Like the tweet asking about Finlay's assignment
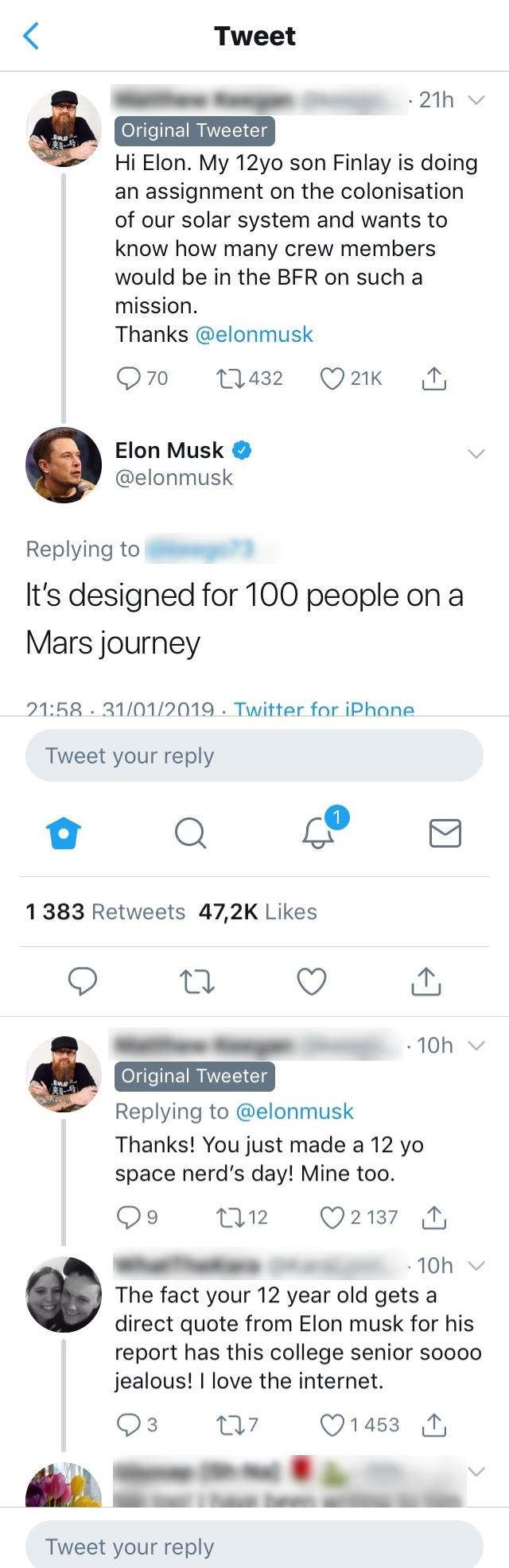This screenshot has height=1568, width=509. tap(332, 378)
